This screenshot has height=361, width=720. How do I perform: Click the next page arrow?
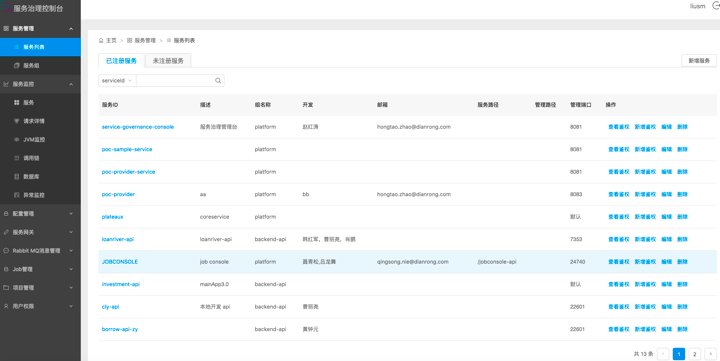click(710, 354)
